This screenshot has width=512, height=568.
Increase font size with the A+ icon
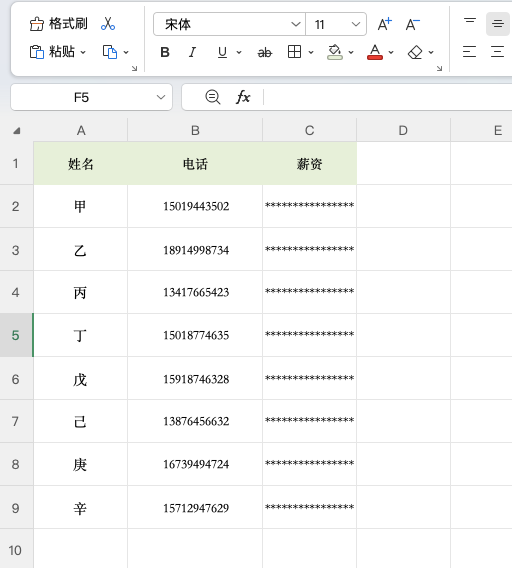384,24
